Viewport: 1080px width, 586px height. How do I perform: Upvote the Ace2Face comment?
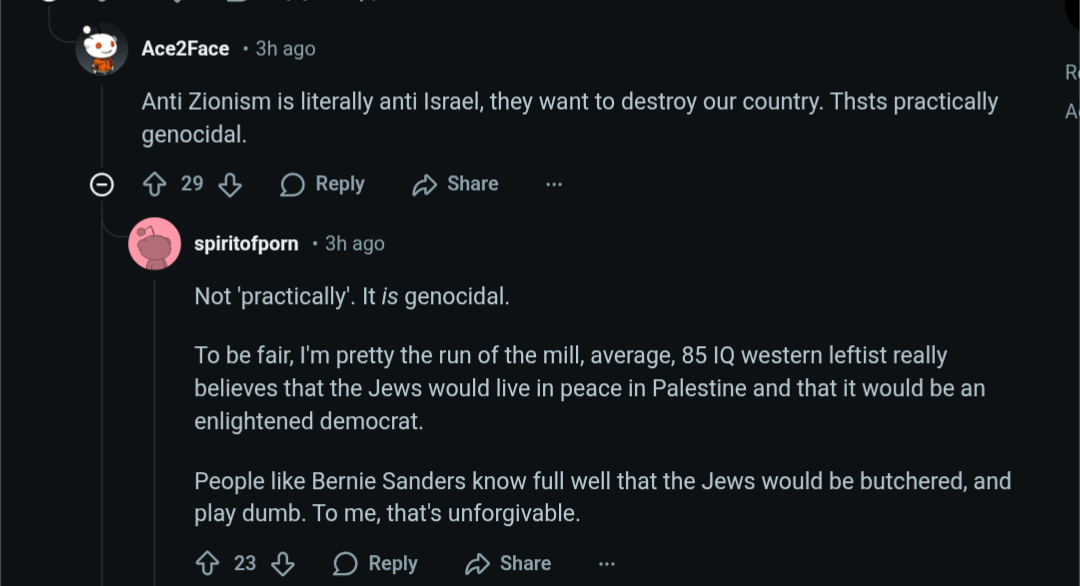coord(155,184)
